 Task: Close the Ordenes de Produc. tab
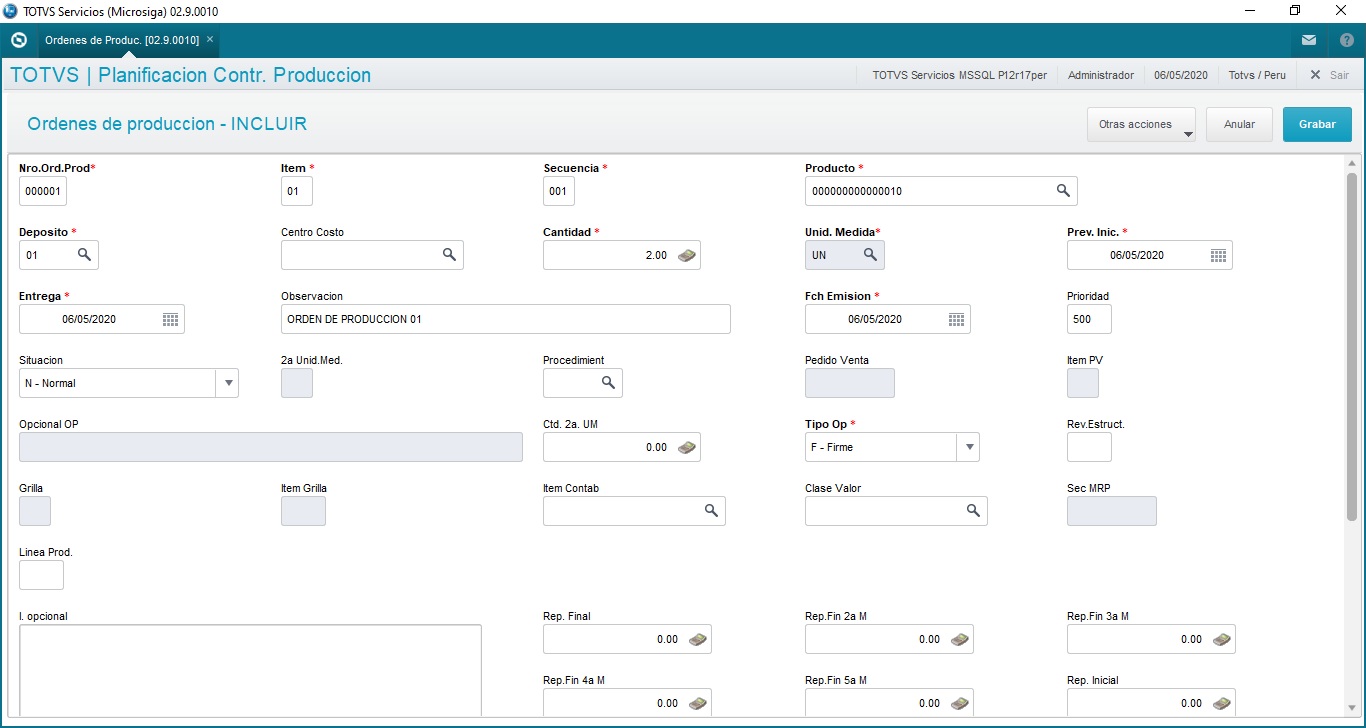pyautogui.click(x=210, y=39)
